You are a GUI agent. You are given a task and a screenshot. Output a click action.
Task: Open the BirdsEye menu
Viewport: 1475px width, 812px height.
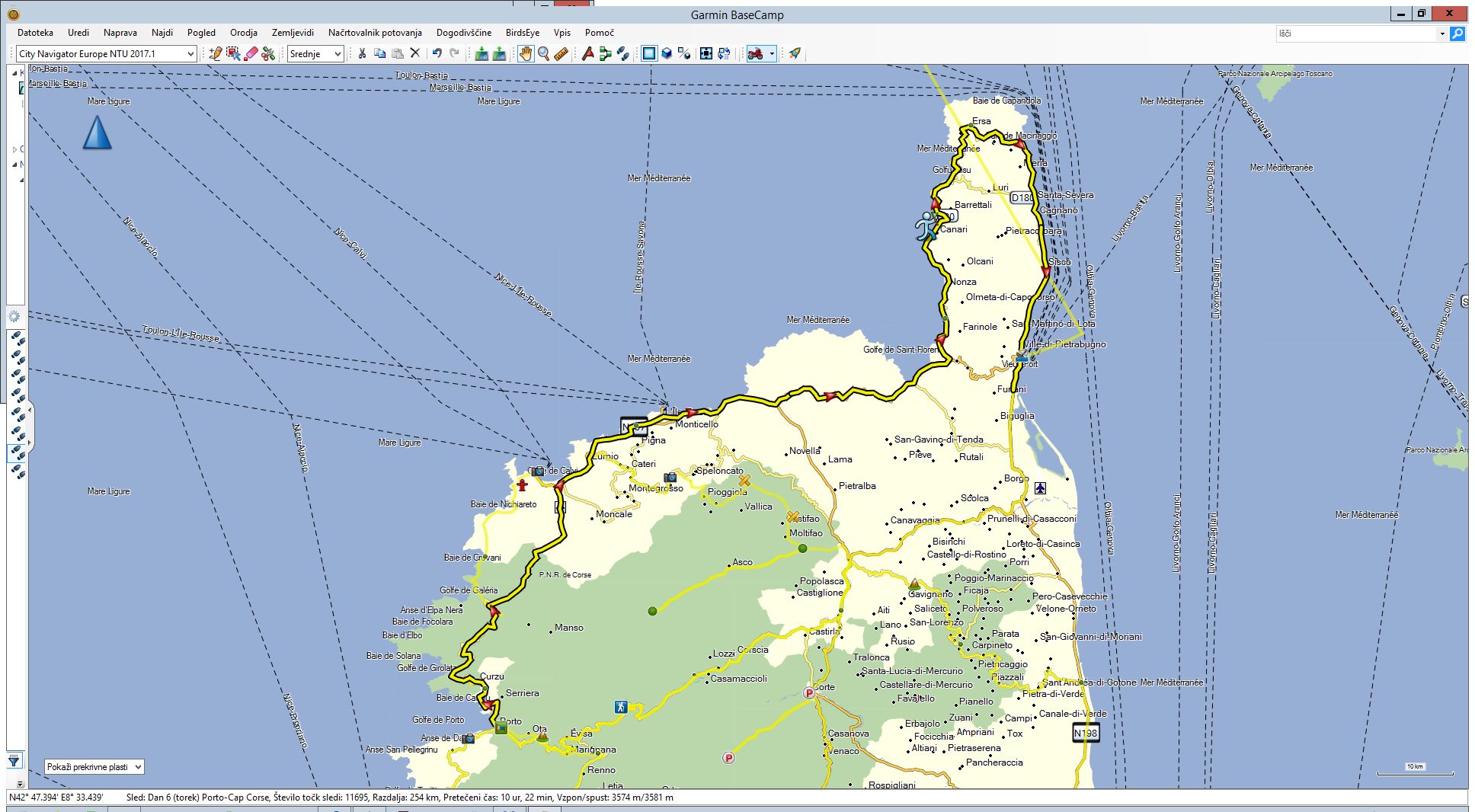(x=523, y=33)
